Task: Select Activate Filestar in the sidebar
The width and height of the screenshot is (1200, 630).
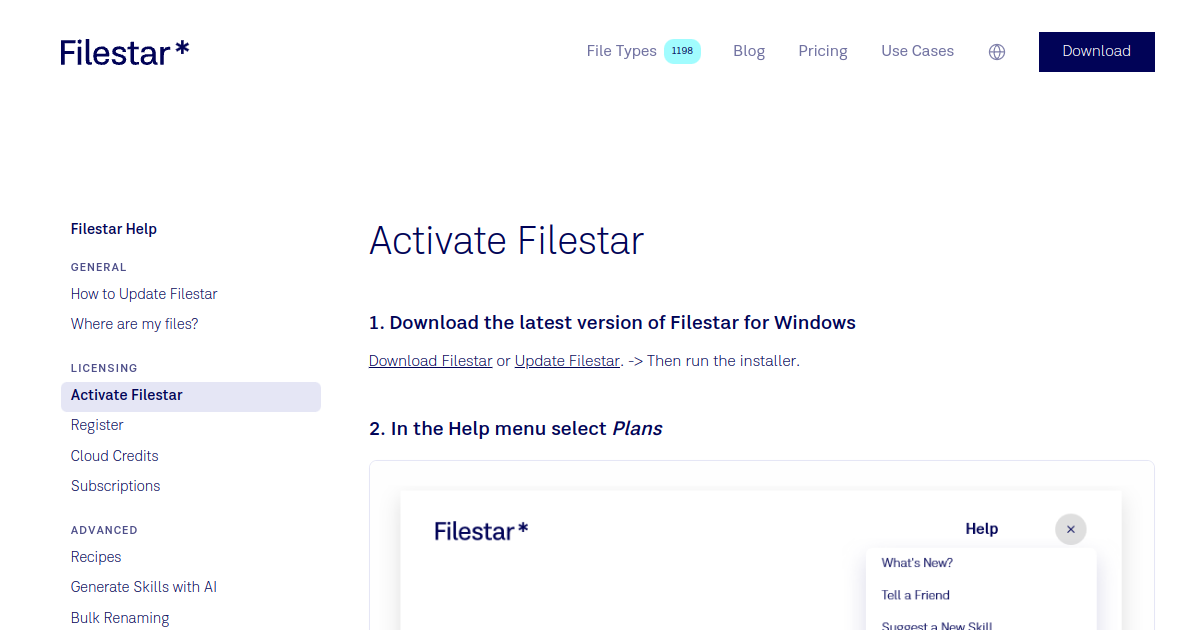Action: click(x=191, y=396)
